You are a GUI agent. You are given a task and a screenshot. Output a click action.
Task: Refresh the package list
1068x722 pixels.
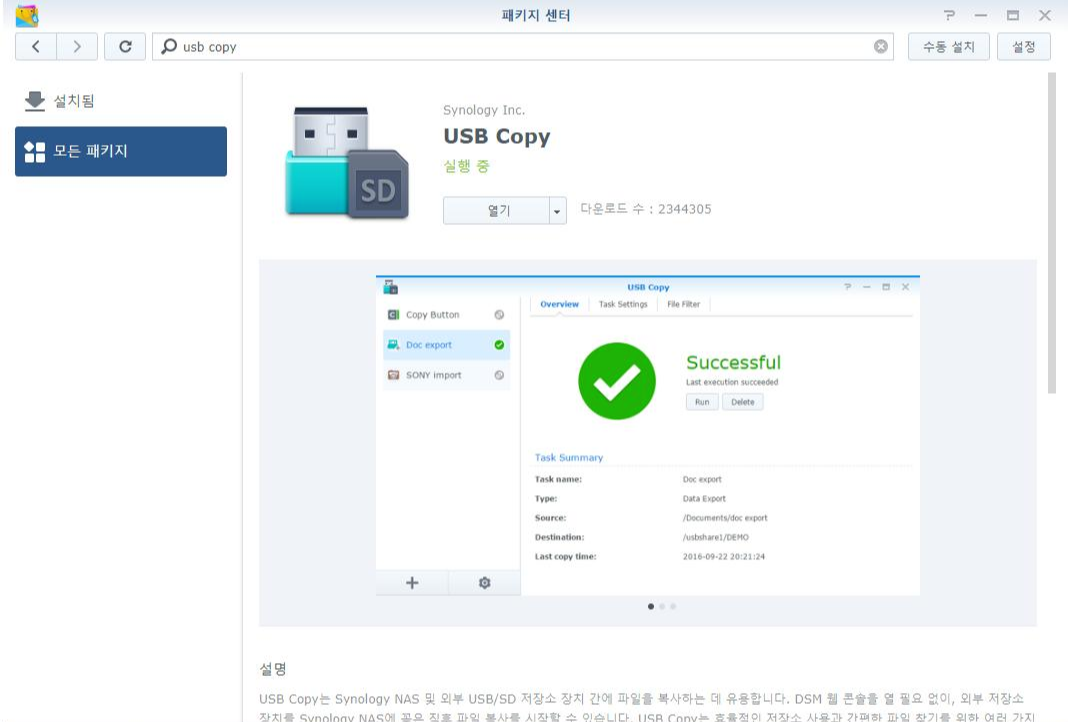pos(125,46)
